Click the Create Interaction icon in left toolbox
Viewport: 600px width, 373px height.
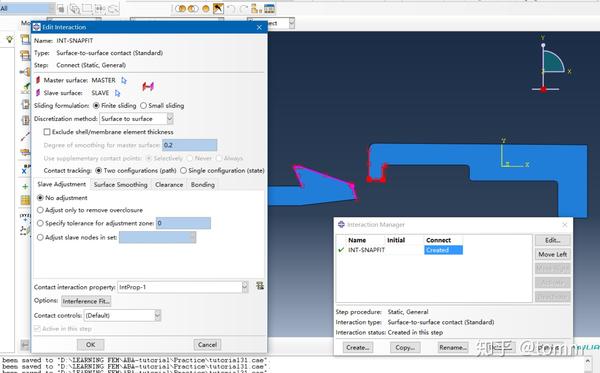pyautogui.click(x=25, y=39)
